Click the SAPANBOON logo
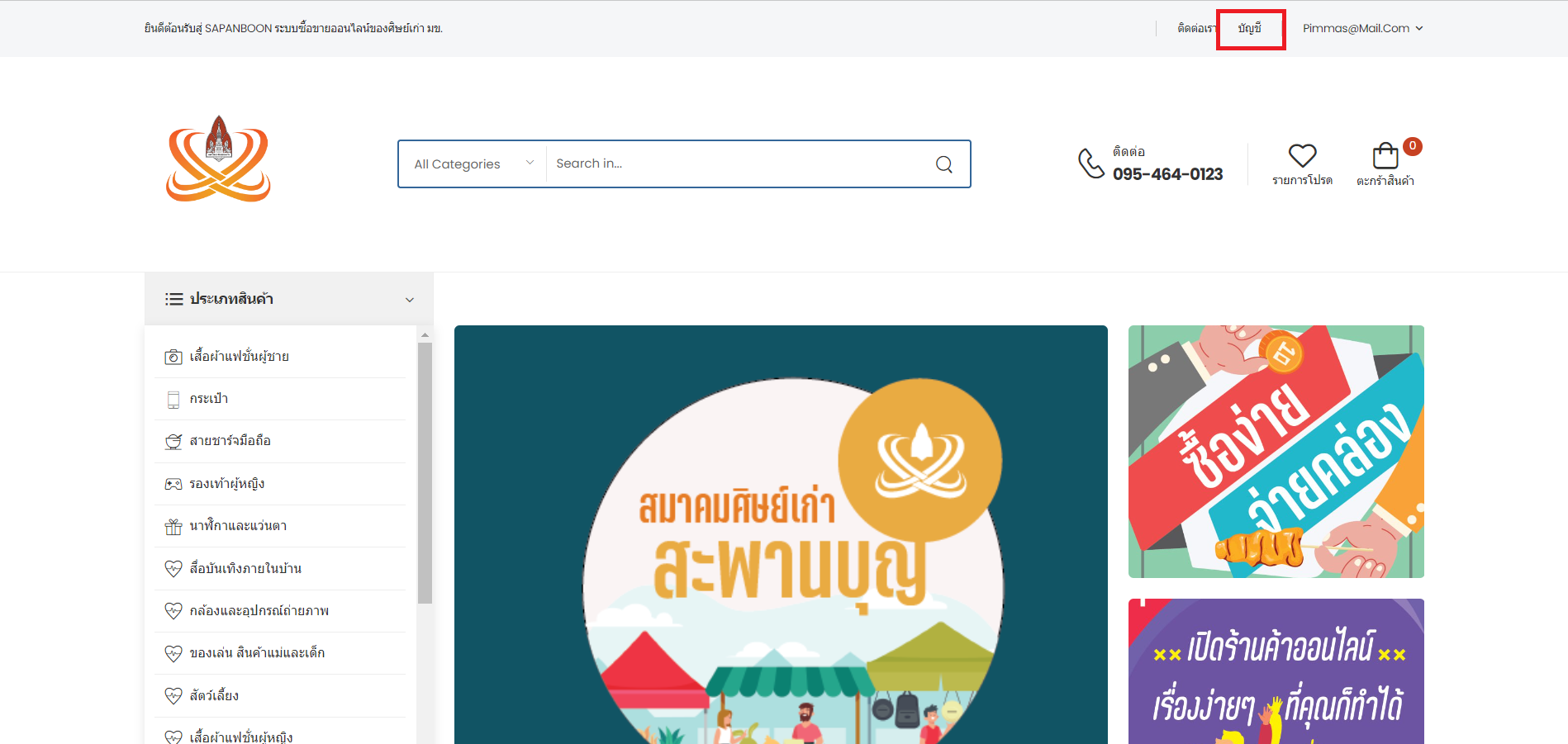The image size is (1568, 744). point(218,159)
